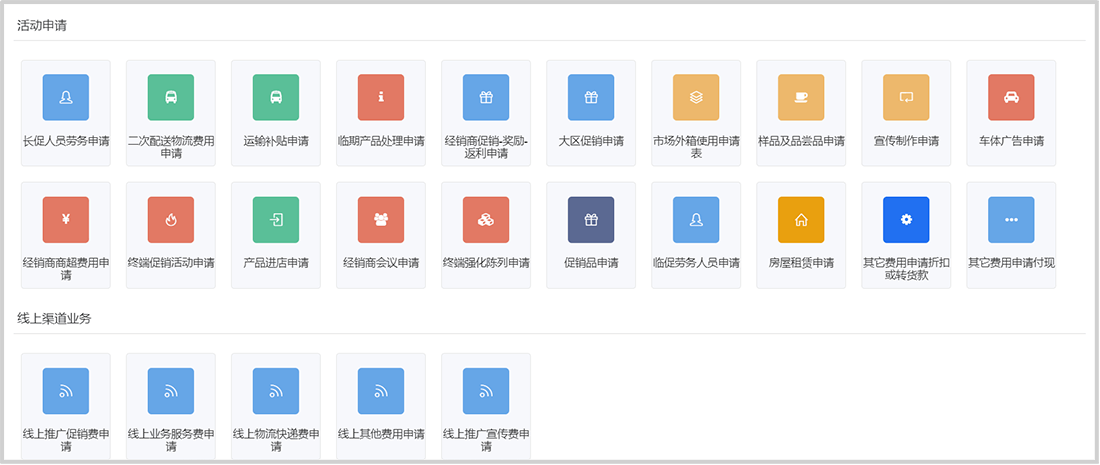The width and height of the screenshot is (1100, 465).
Task: Click the 促销品申请 text label
Action: (x=591, y=263)
